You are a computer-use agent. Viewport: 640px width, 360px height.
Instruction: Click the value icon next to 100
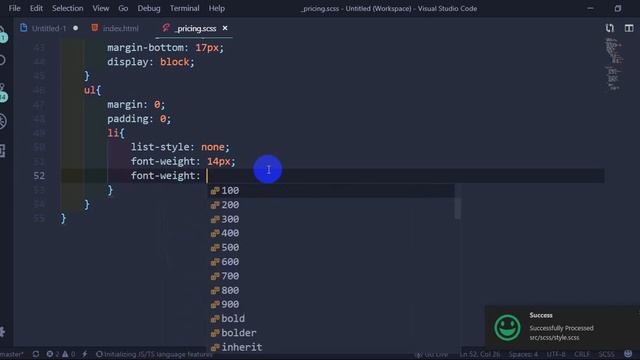(x=215, y=191)
